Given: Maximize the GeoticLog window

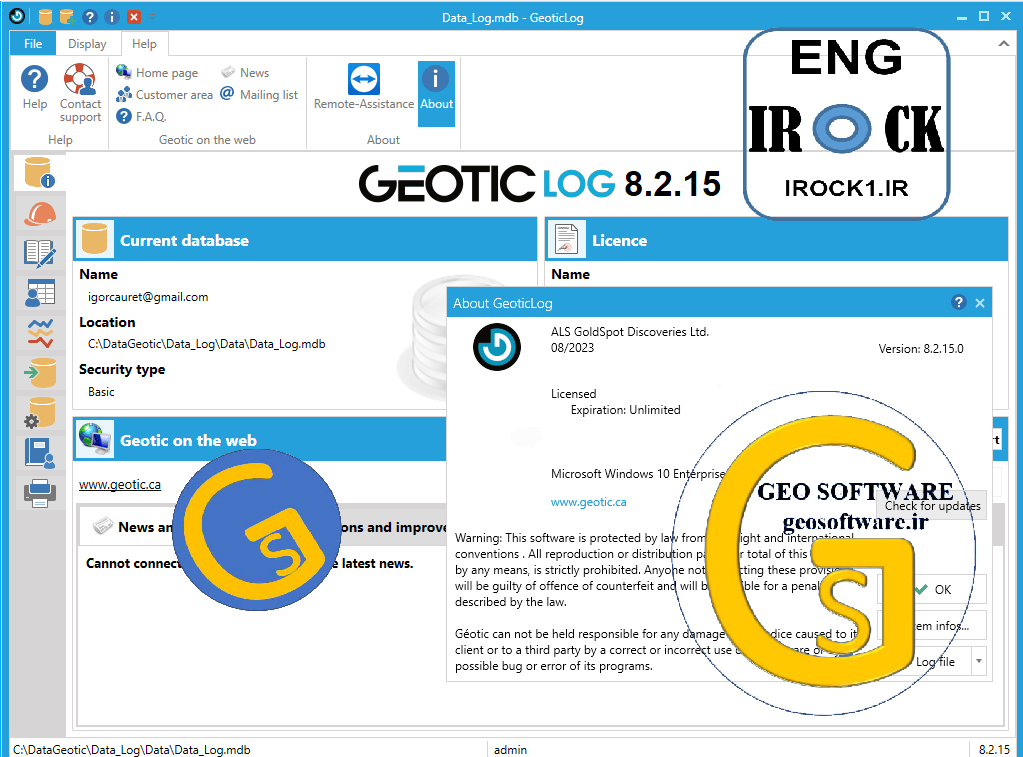Looking at the screenshot, I should pyautogui.click(x=984, y=16).
